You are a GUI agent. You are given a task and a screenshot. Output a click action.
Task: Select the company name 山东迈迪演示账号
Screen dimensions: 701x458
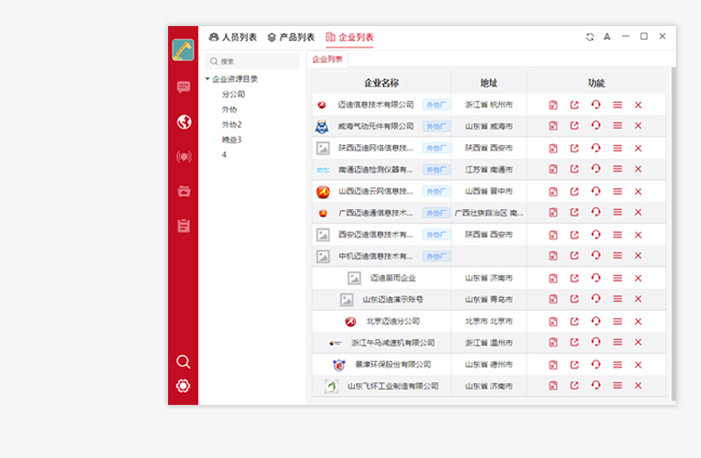point(393,300)
